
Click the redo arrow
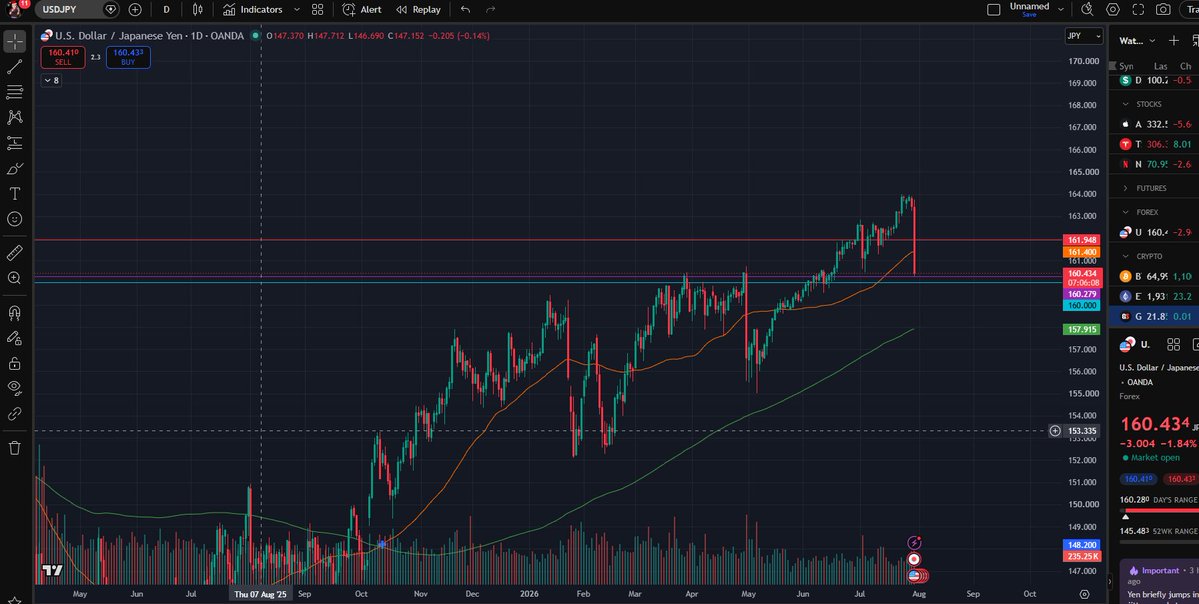click(491, 9)
